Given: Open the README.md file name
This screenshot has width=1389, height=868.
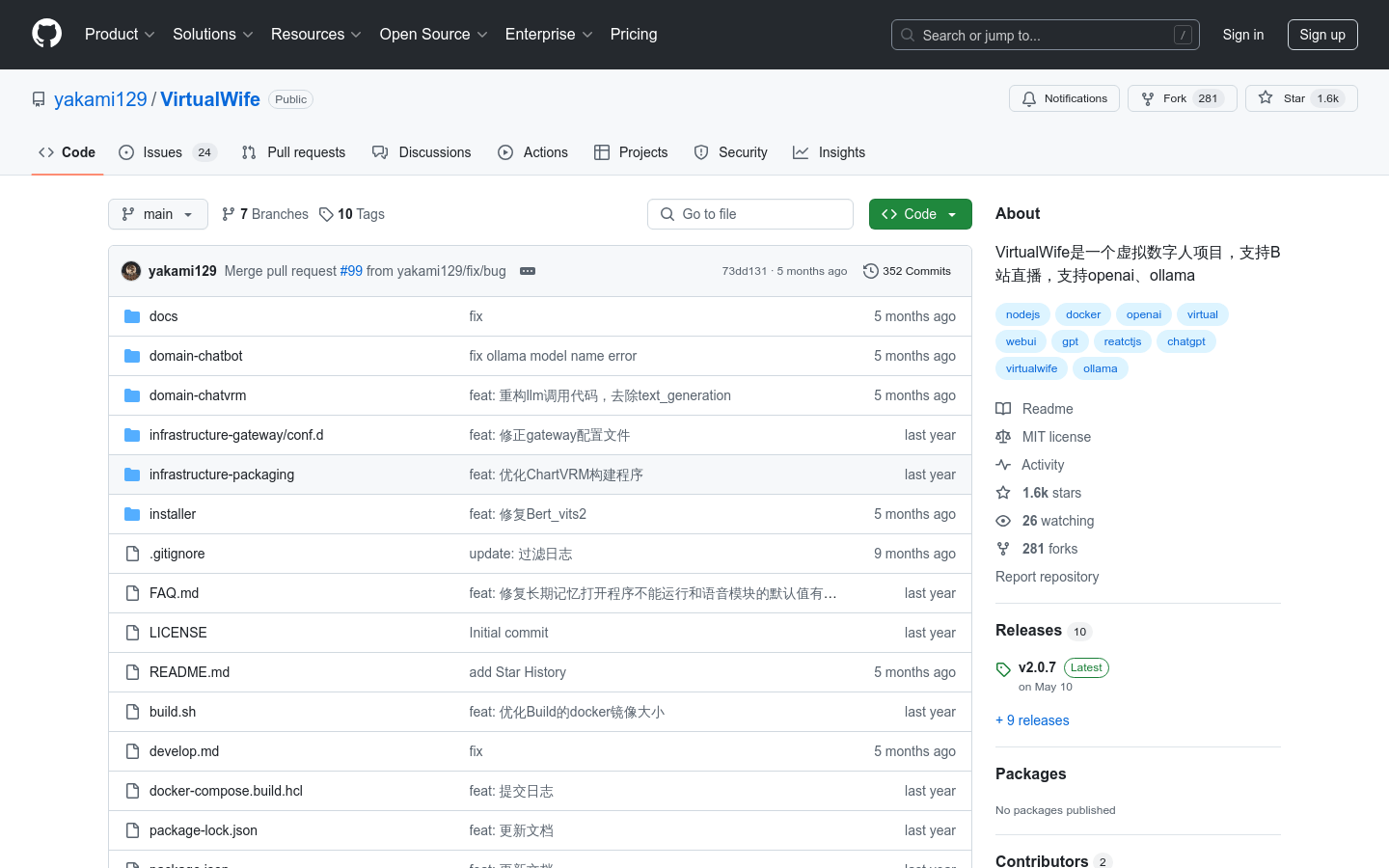Looking at the screenshot, I should [189, 672].
